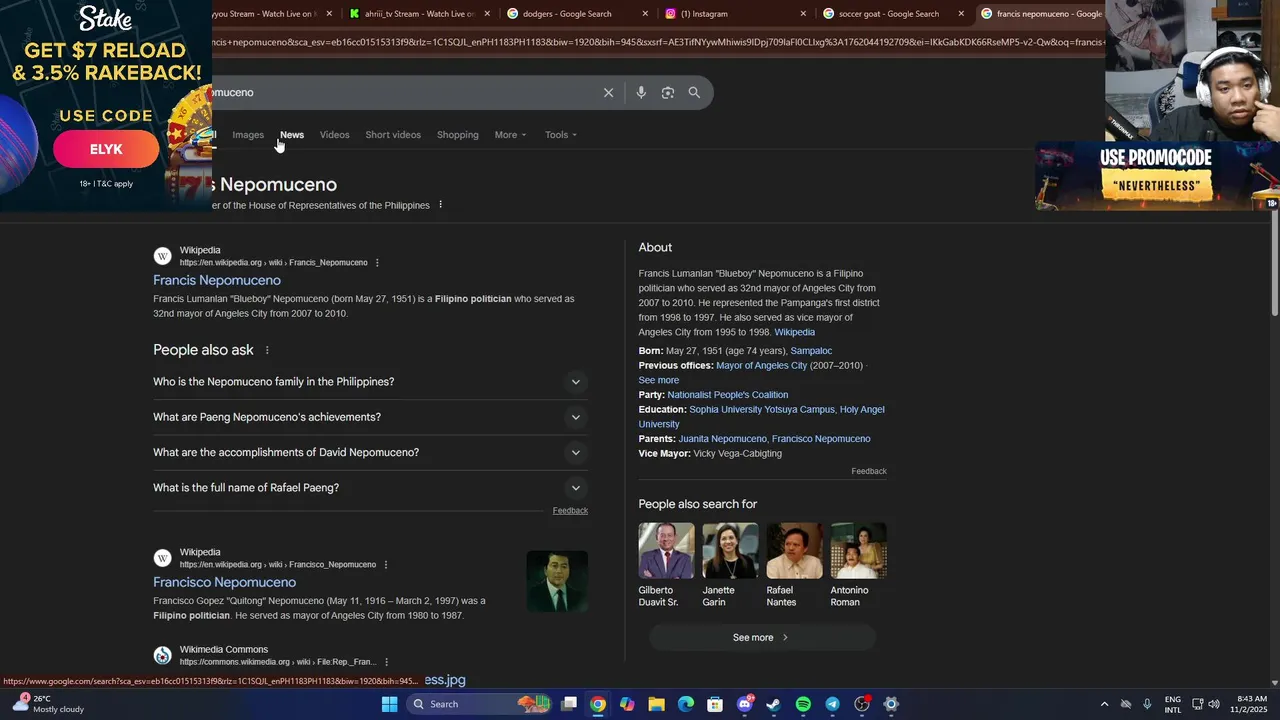Switch to the News search tab
1280x720 pixels.
click(x=292, y=135)
